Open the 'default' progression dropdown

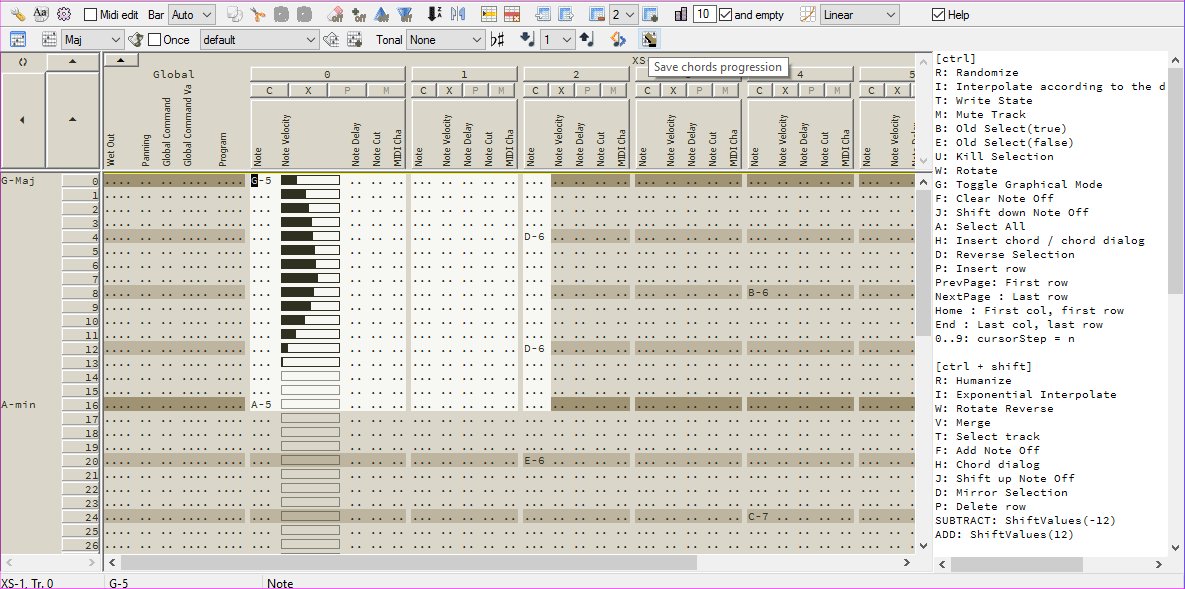(x=259, y=39)
